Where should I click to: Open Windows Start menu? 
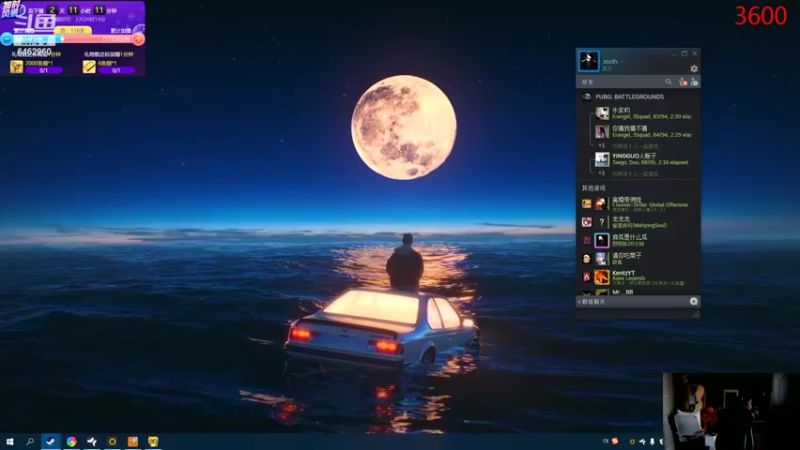pyautogui.click(x=9, y=442)
